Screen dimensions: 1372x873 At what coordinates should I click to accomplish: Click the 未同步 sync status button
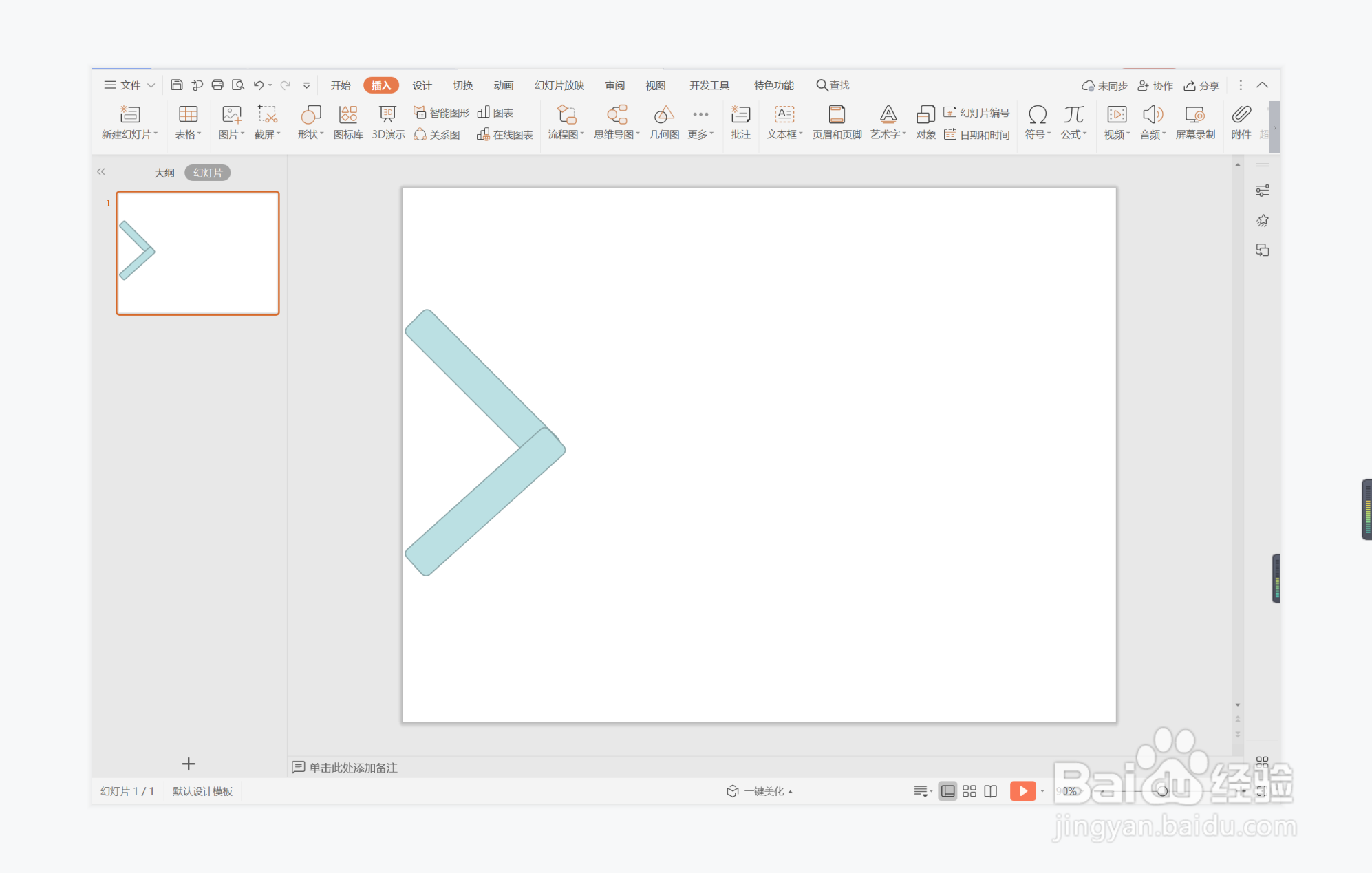1104,86
